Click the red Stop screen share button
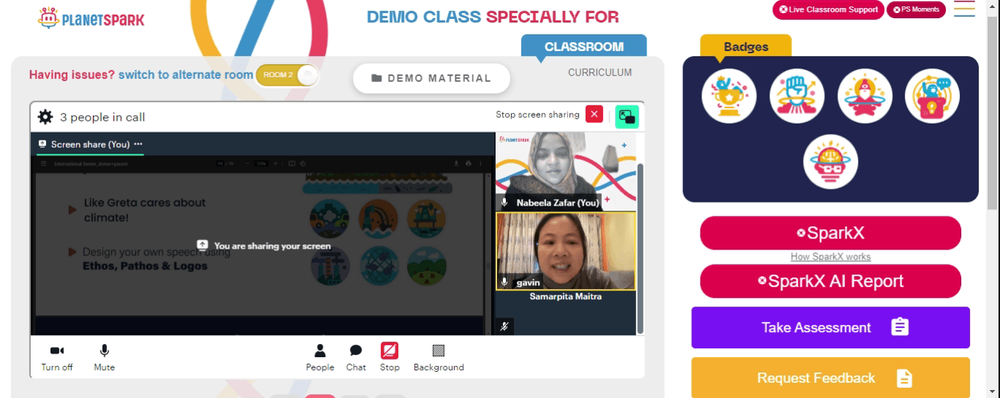The image size is (1000, 398). click(x=390, y=358)
